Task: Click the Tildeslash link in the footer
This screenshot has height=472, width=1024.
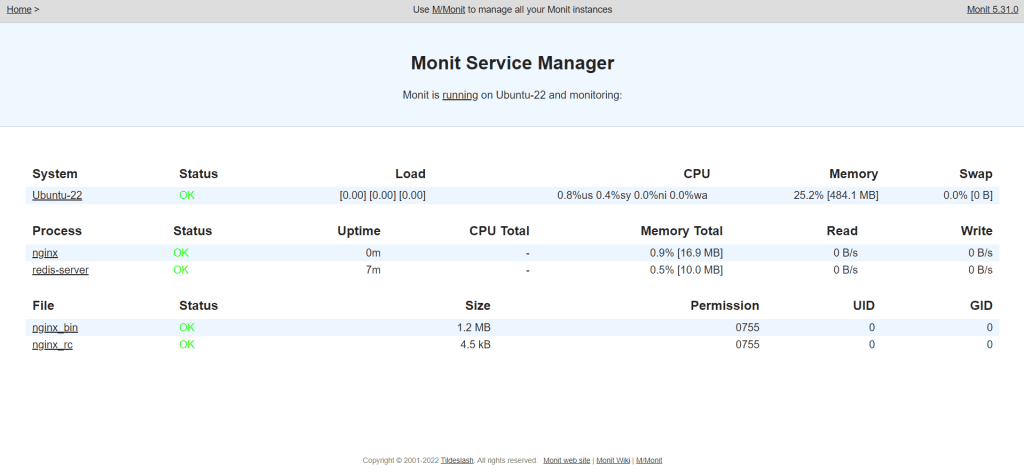Action: click(456, 460)
